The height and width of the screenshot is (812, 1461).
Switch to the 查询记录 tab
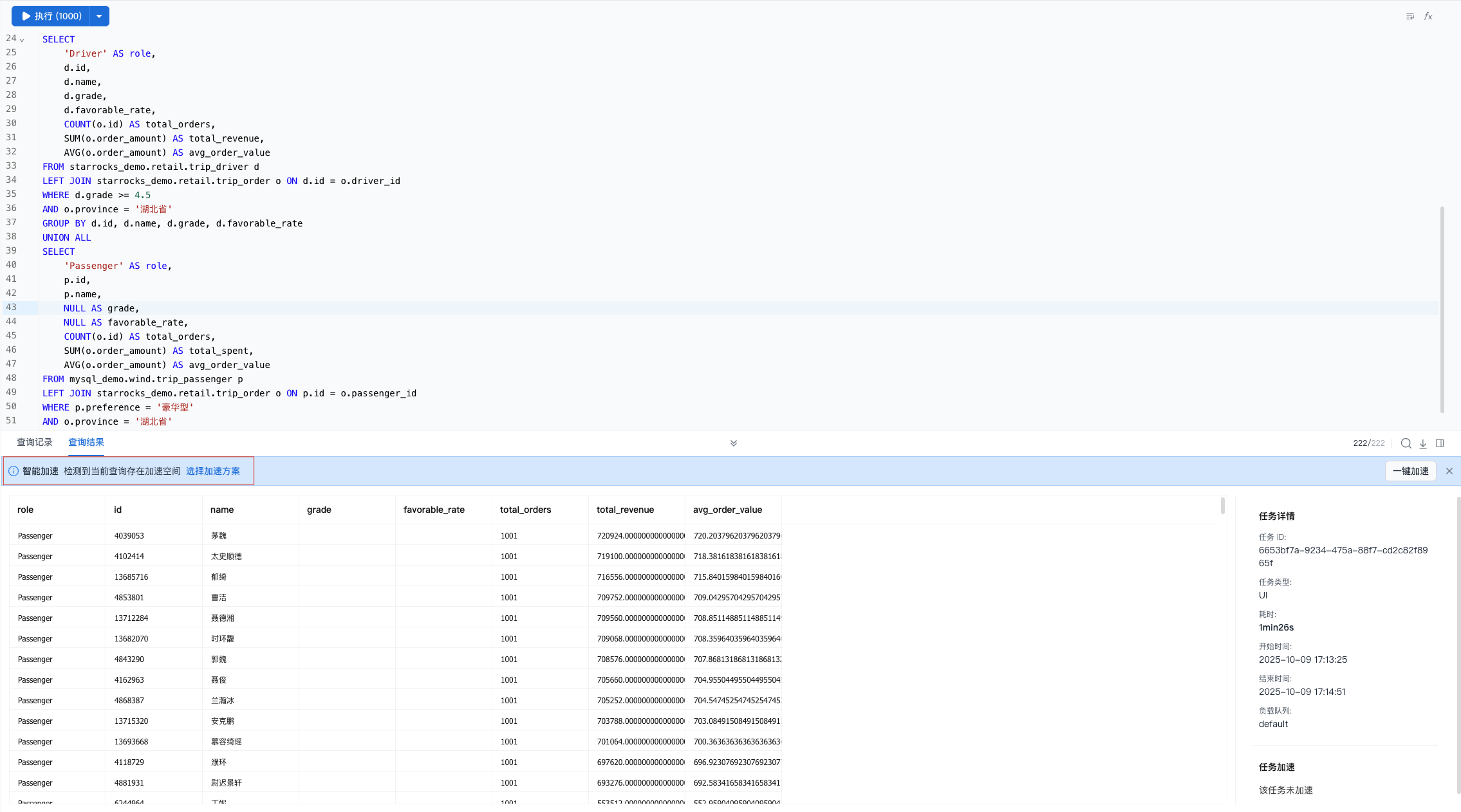[35, 442]
